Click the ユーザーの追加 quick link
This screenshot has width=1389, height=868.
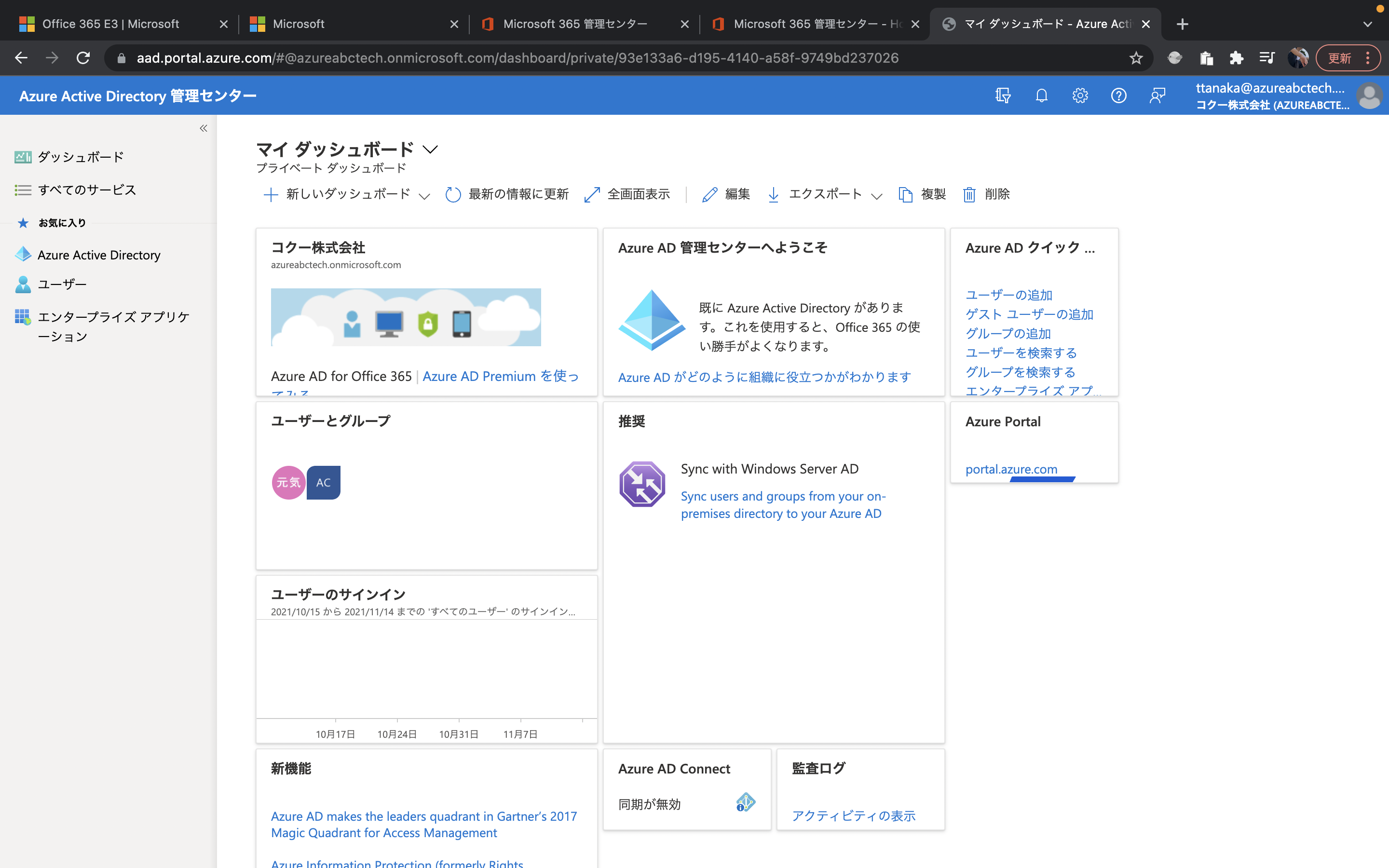(1008, 295)
